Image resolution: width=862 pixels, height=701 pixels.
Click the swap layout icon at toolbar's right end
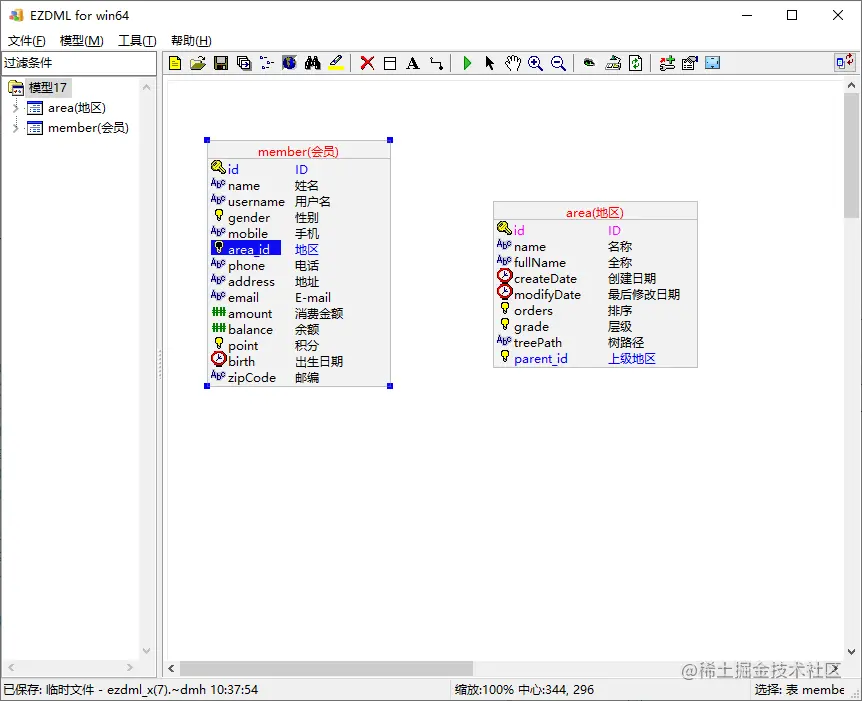[x=845, y=62]
